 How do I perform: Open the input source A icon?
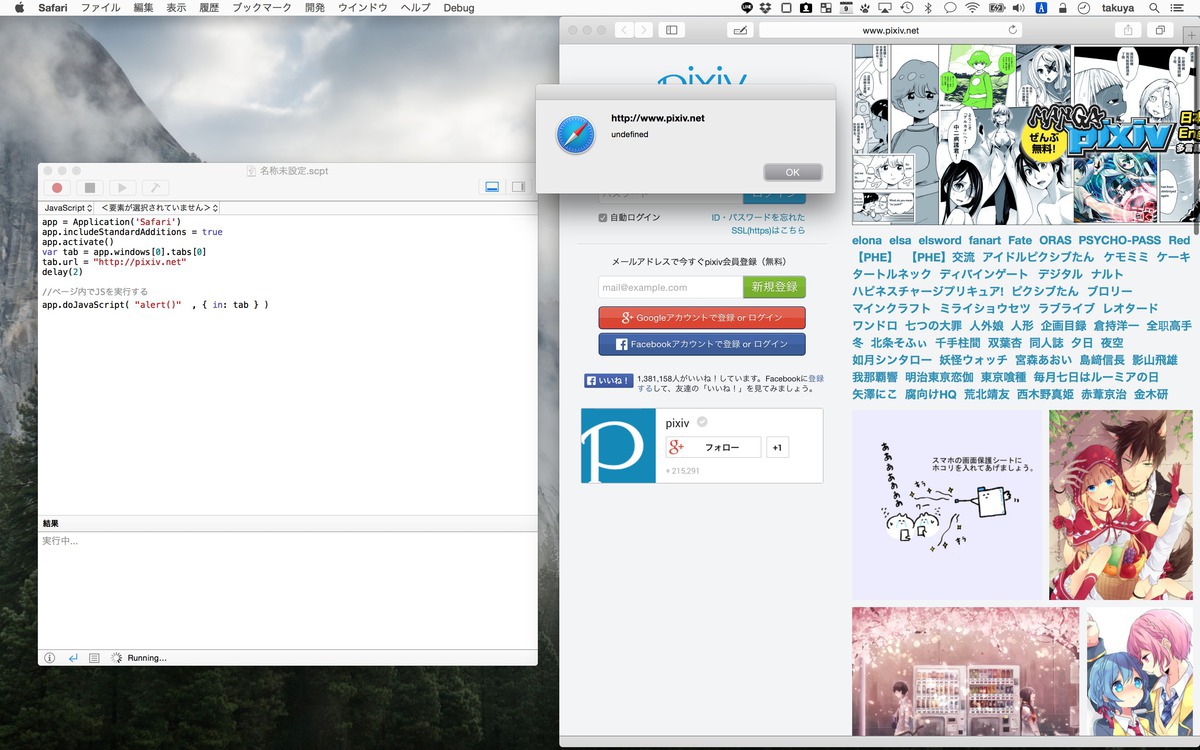[1042, 8]
